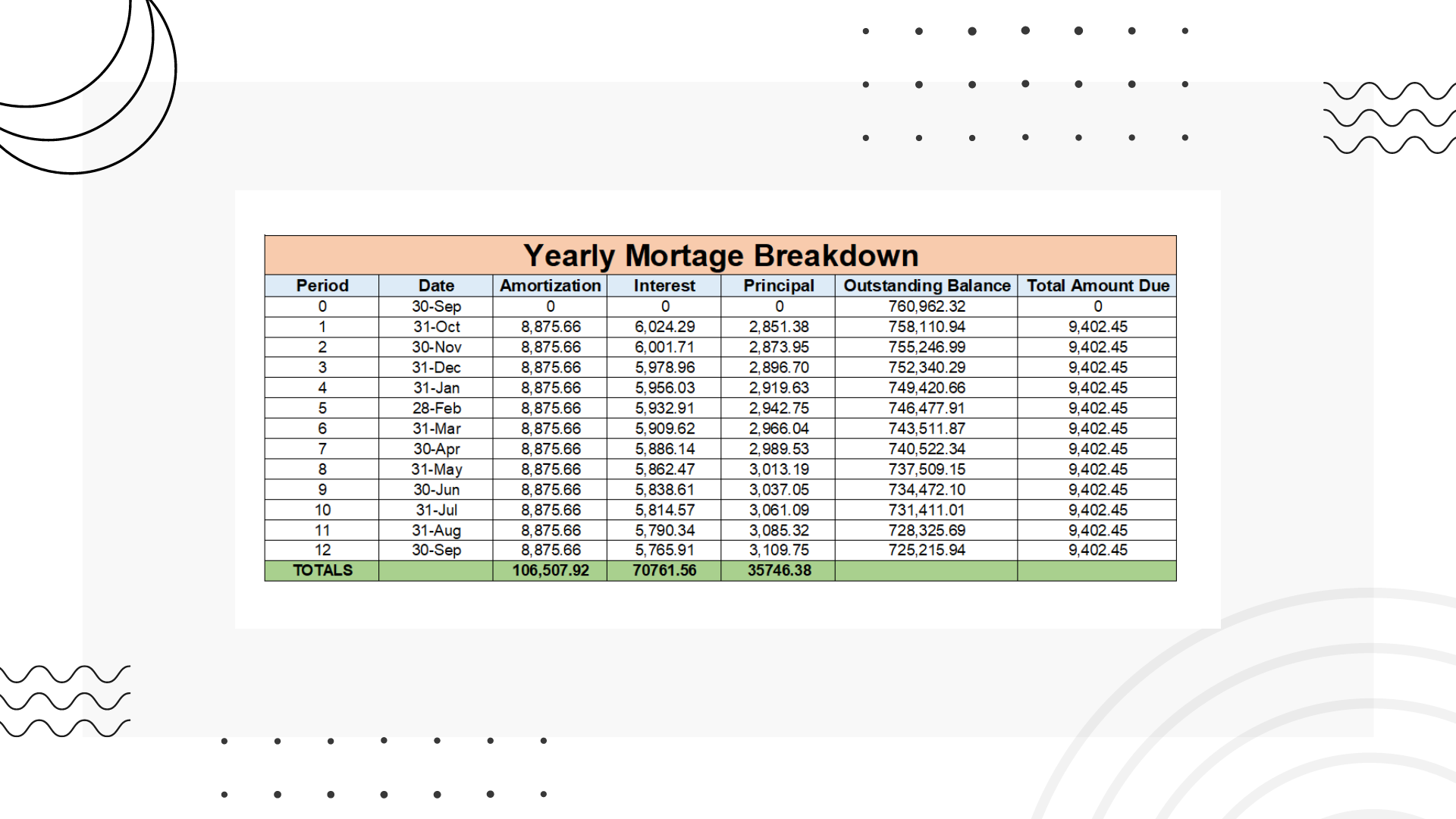Select the Total Amount Due header

click(1097, 286)
